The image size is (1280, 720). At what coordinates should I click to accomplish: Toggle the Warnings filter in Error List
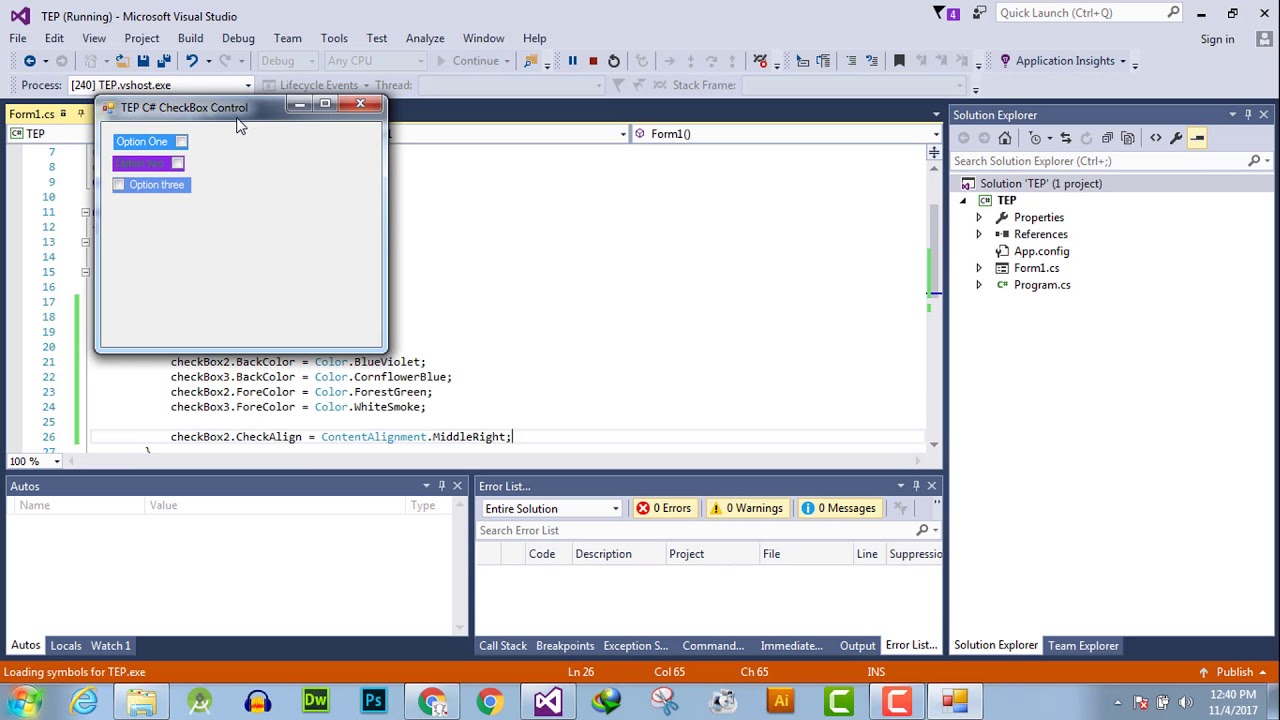click(746, 508)
